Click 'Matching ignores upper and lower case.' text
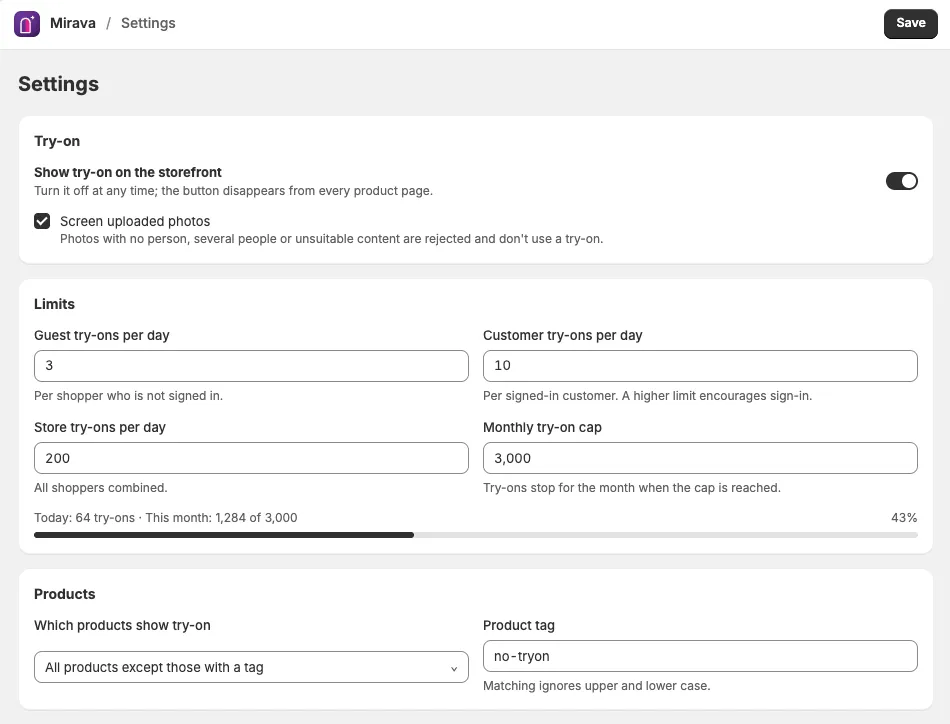This screenshot has width=950, height=724. tap(596, 686)
